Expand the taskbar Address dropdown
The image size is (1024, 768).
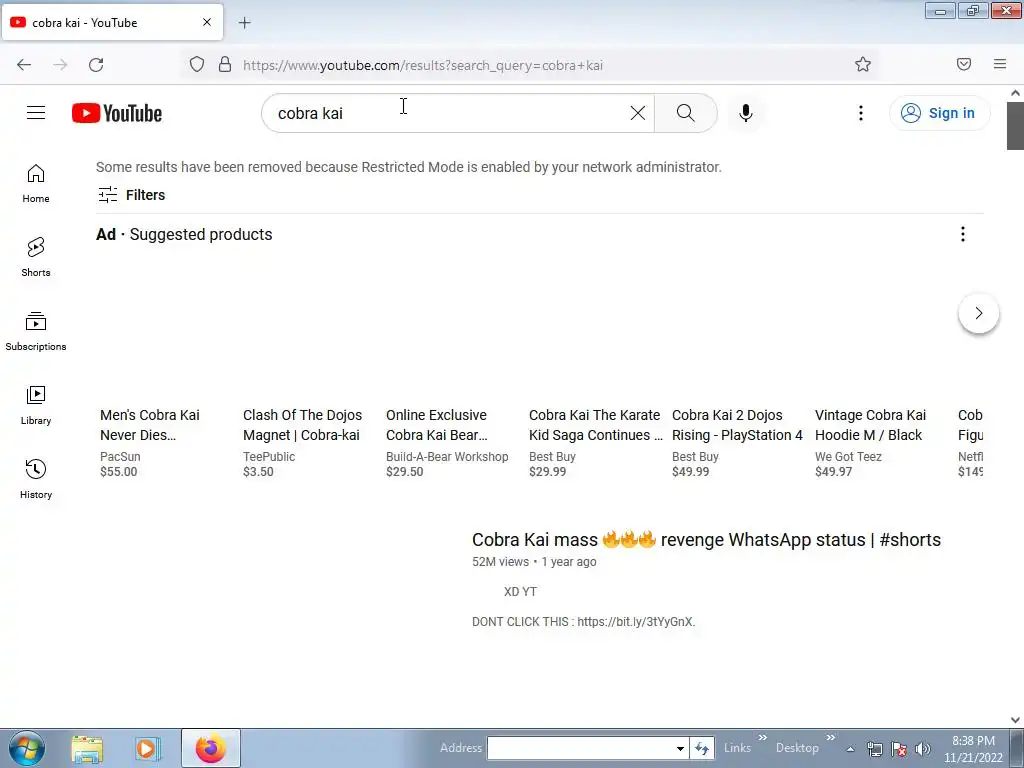click(x=680, y=748)
